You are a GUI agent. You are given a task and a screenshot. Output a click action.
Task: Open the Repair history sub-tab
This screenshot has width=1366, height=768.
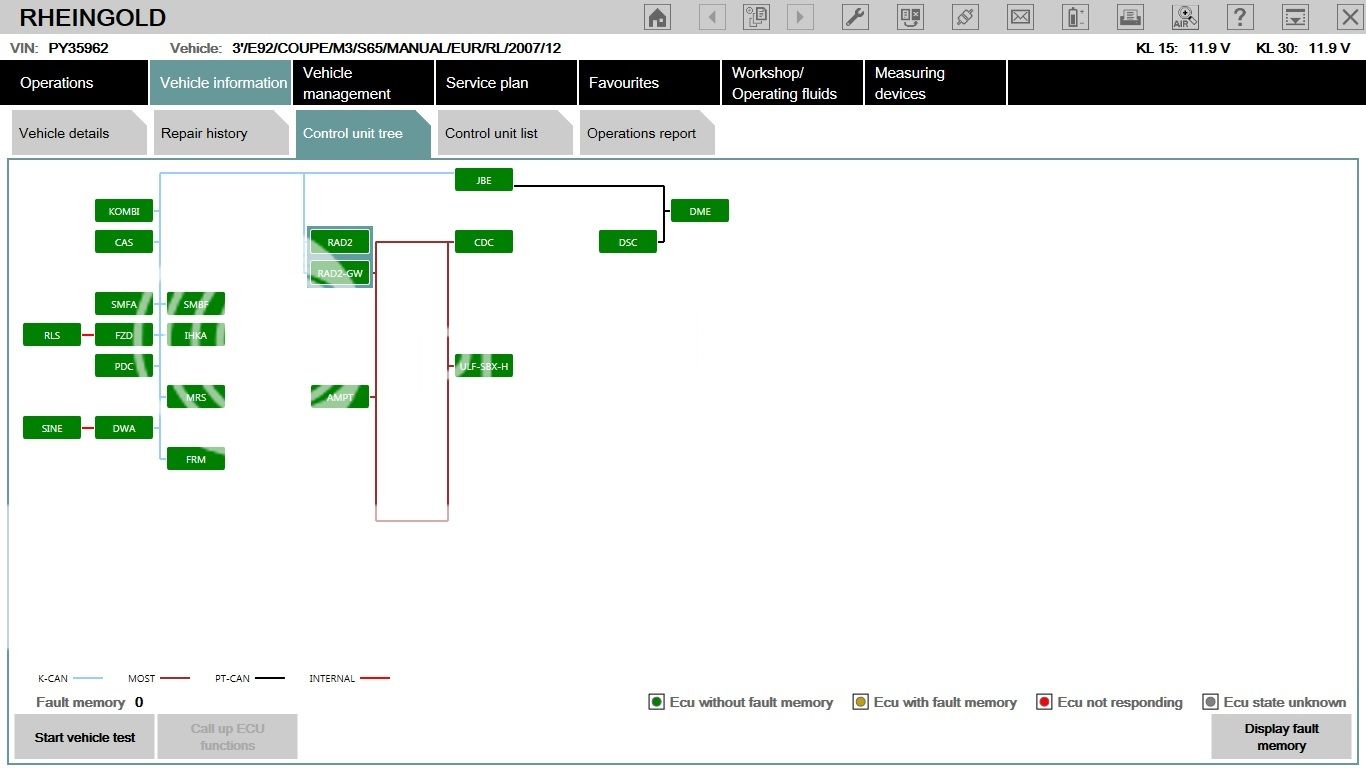pos(221,133)
